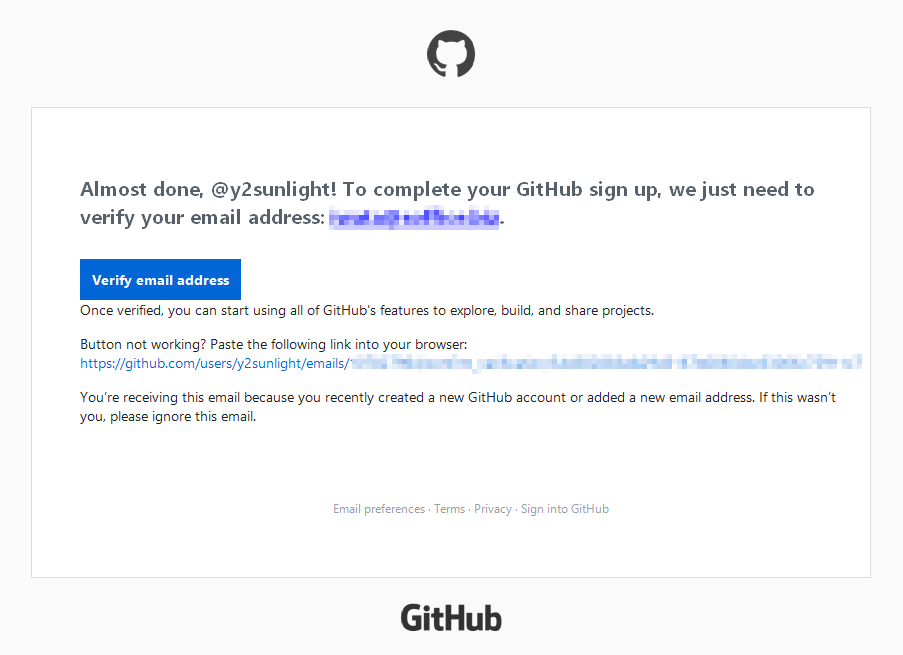This screenshot has width=903, height=655.
Task: Click 'verify your email address:' heading line
Action: (202, 218)
